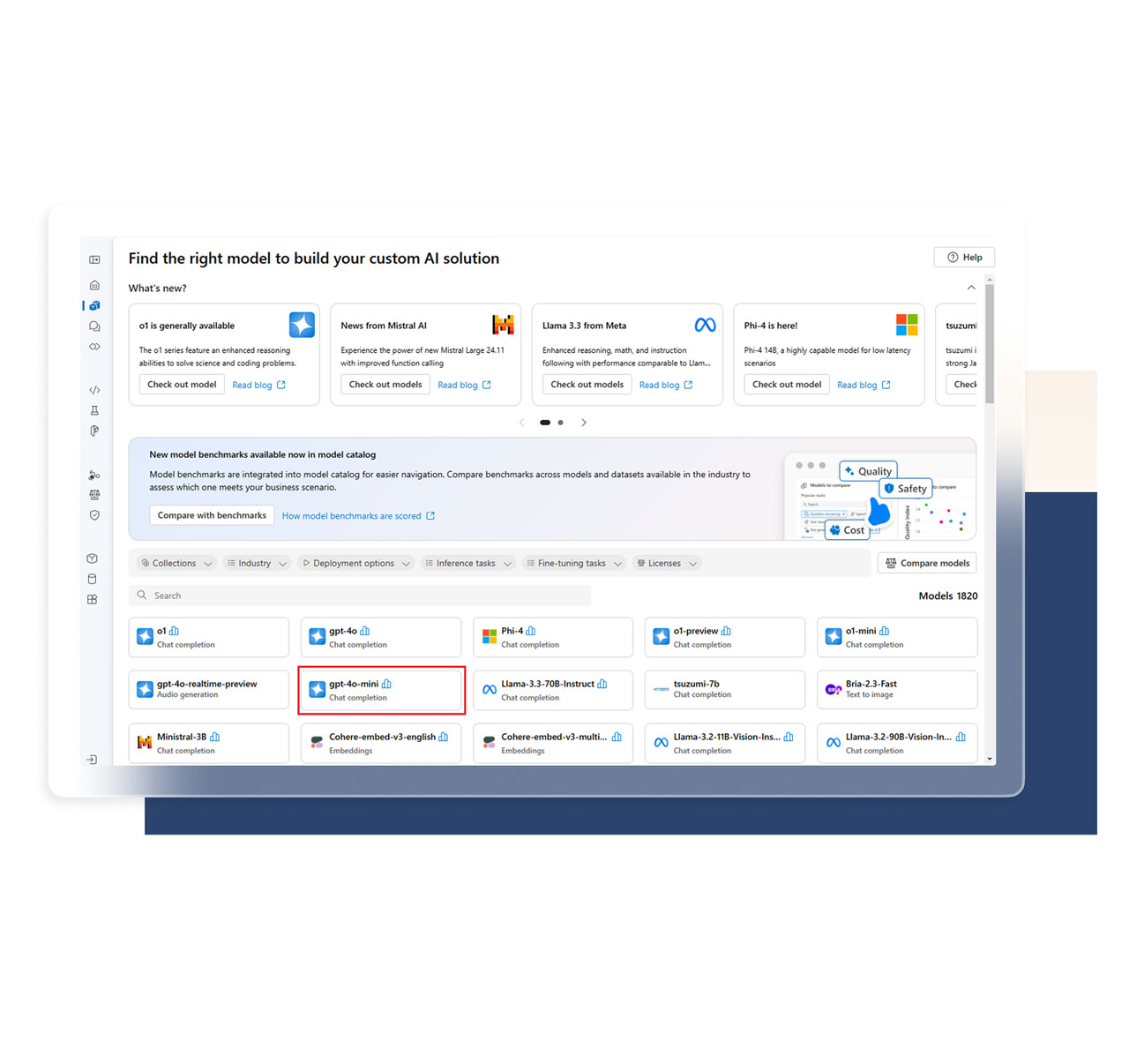The height and width of the screenshot is (1064, 1129).
Task: Open the Bria-2.3-Fast model card
Action: 897,690
